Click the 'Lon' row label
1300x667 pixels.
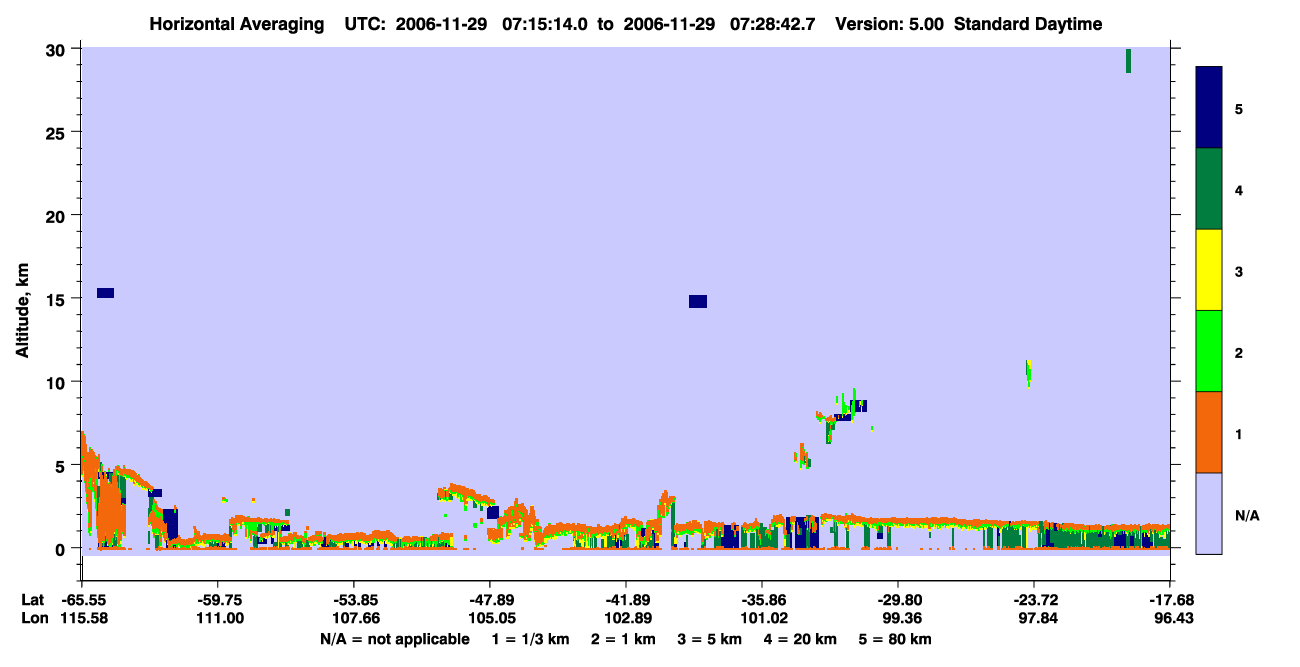coord(34,618)
